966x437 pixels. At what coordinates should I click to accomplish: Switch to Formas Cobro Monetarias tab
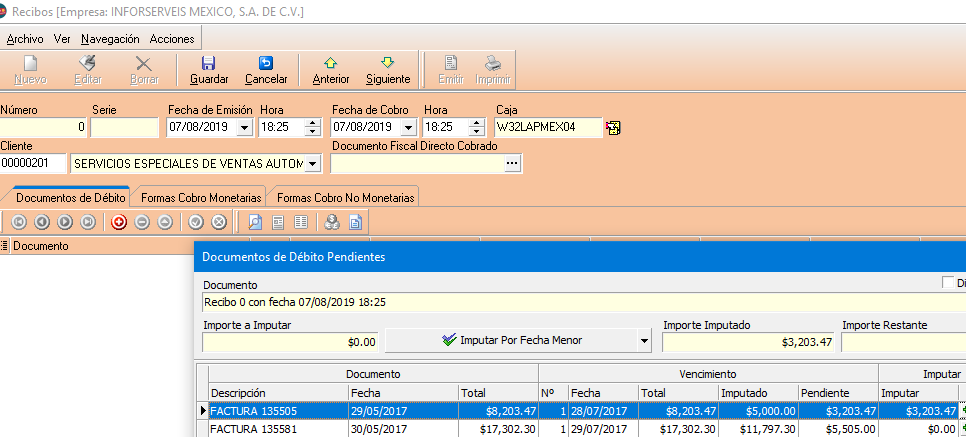tap(201, 197)
